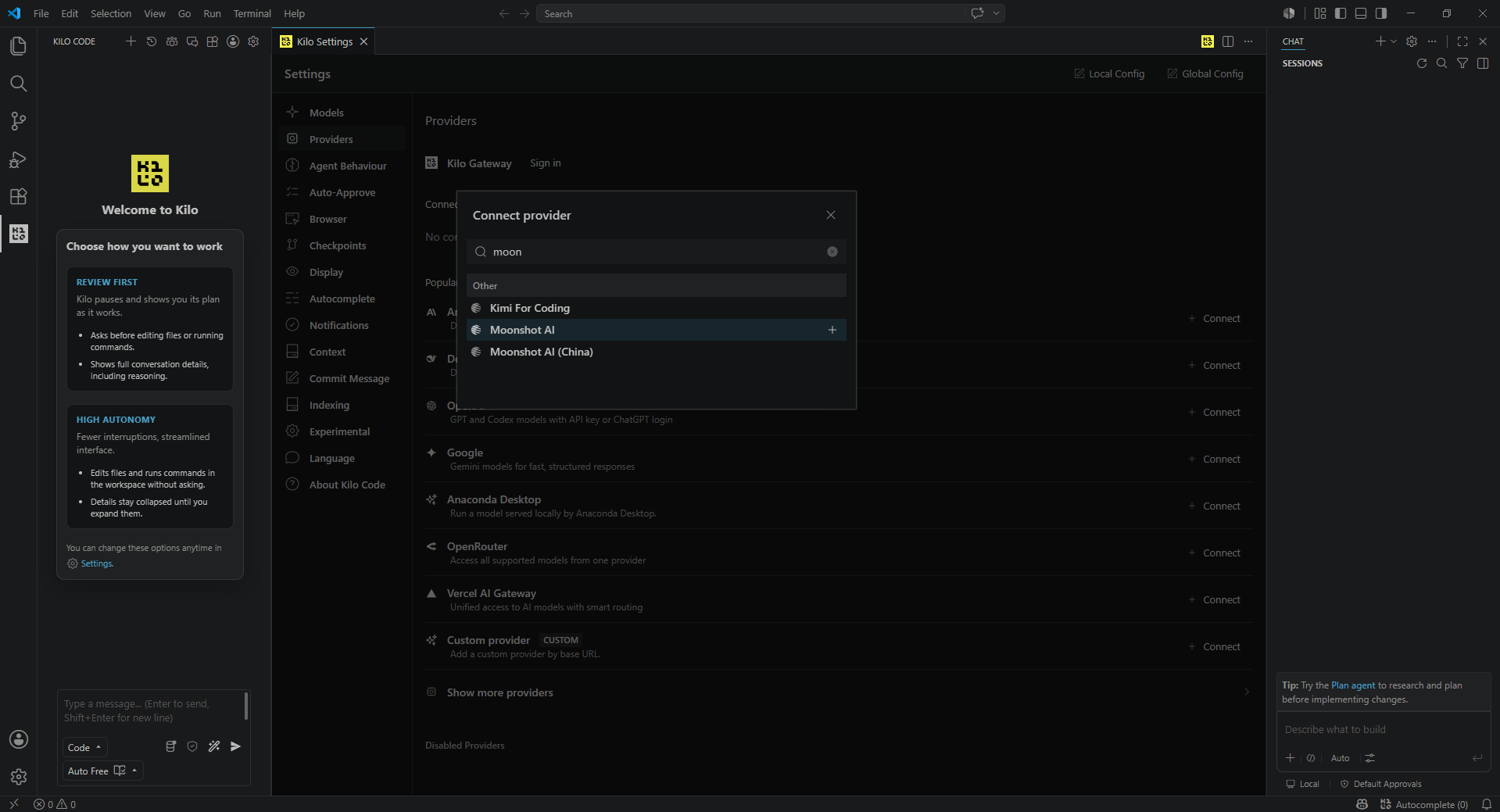Select Kimi For Coding provider

coord(657,308)
